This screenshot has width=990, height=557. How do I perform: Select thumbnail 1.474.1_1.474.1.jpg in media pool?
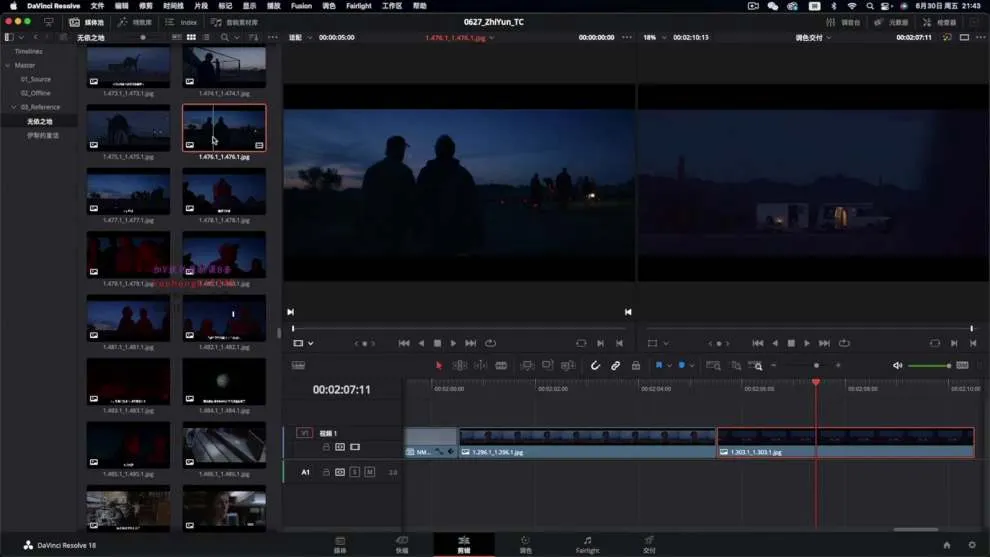[x=224, y=66]
